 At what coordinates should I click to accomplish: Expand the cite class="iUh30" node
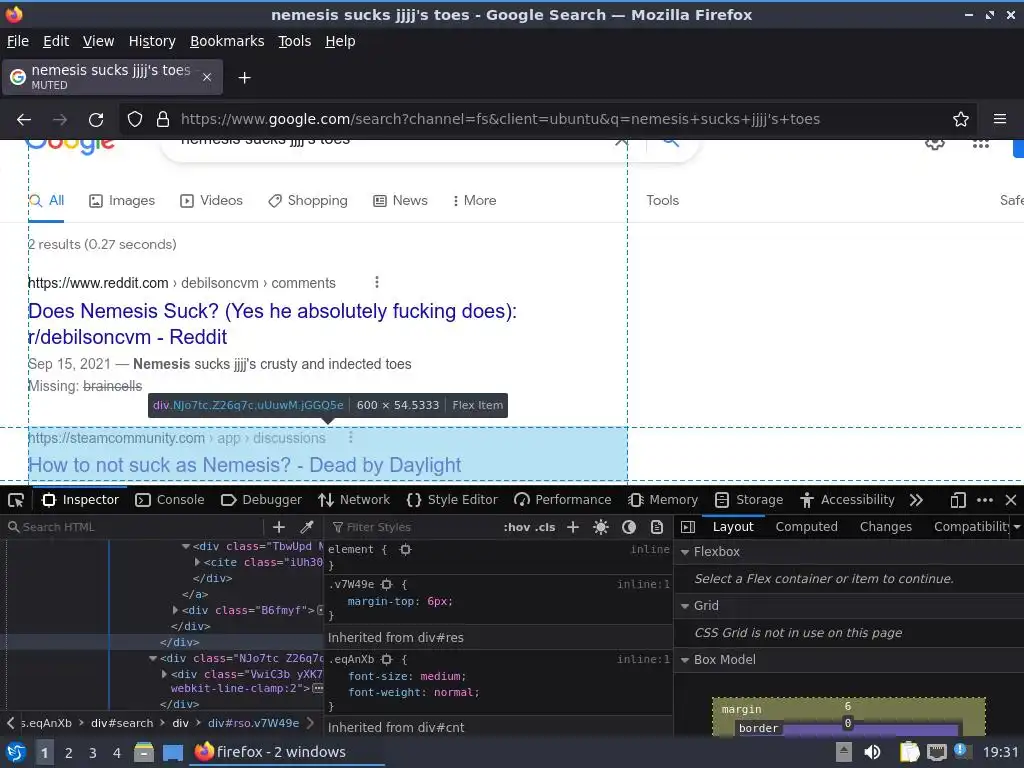click(x=197, y=562)
